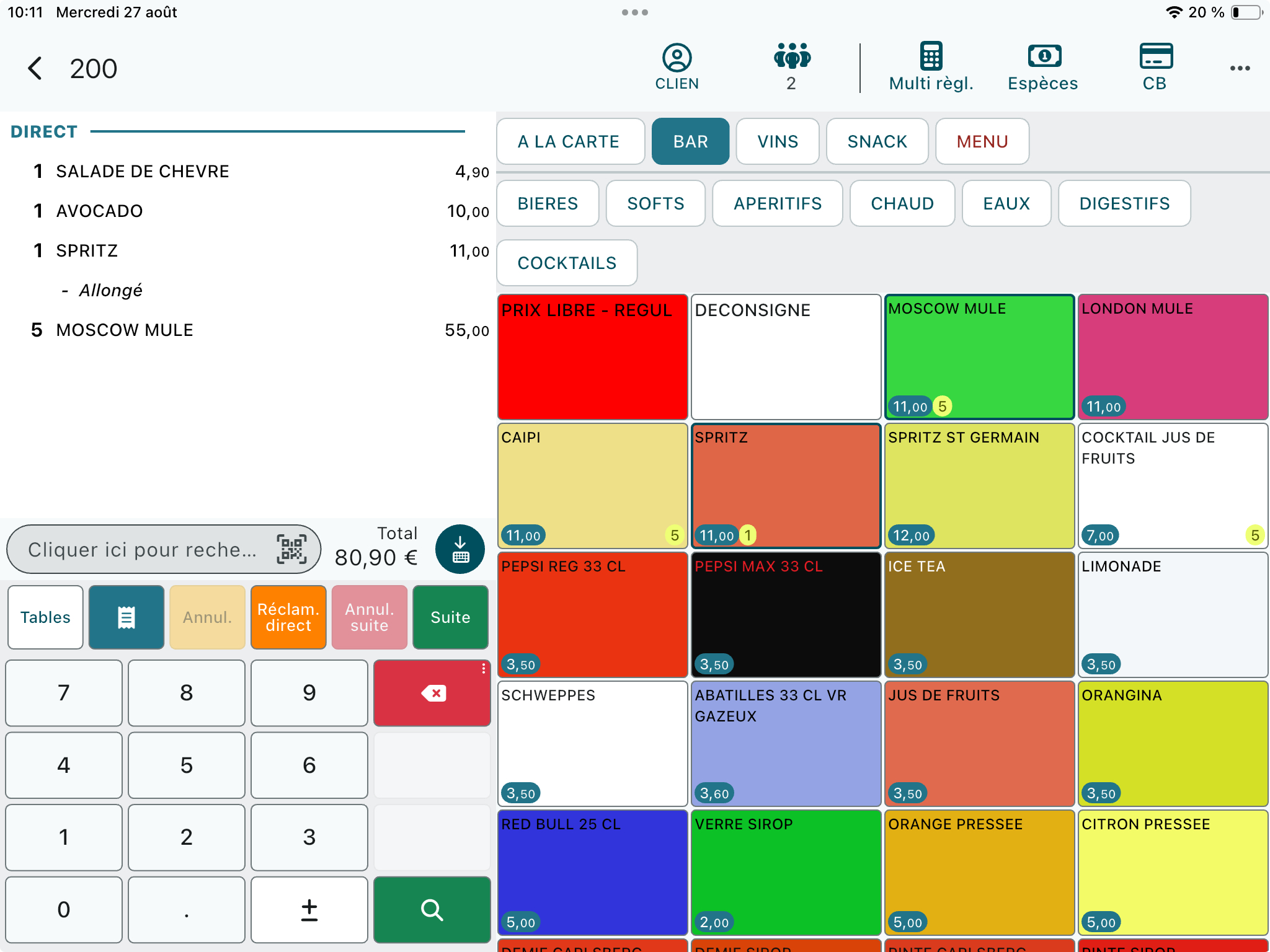Add ORANGINA tile

point(1173,744)
